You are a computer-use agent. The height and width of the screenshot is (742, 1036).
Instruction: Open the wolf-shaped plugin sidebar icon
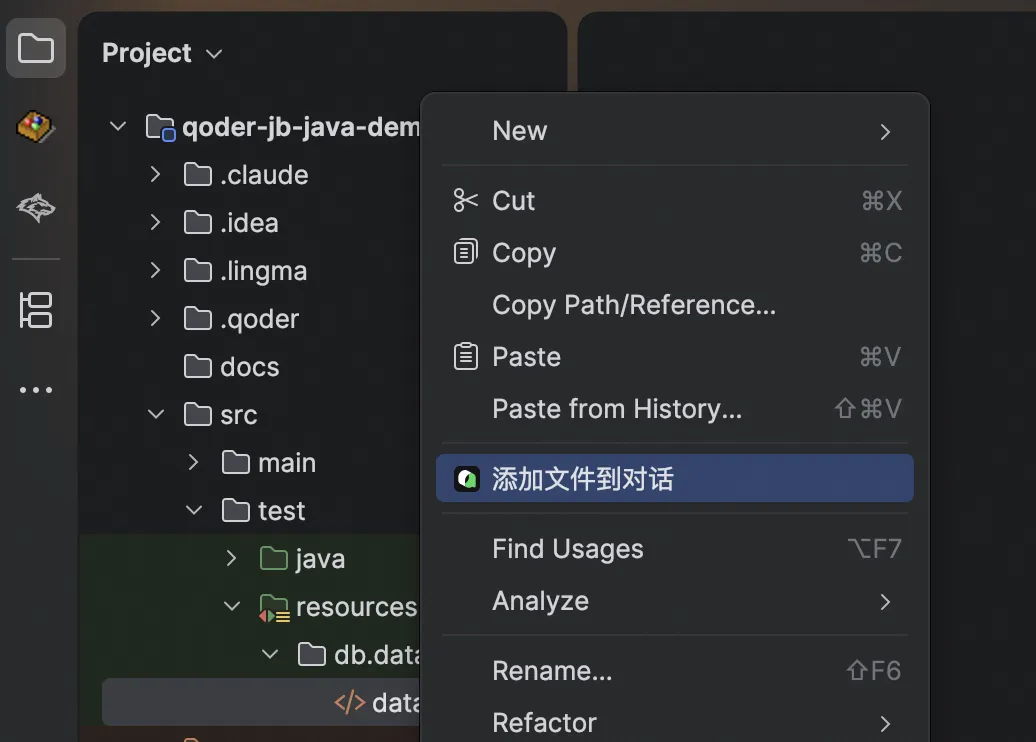click(x=36, y=208)
